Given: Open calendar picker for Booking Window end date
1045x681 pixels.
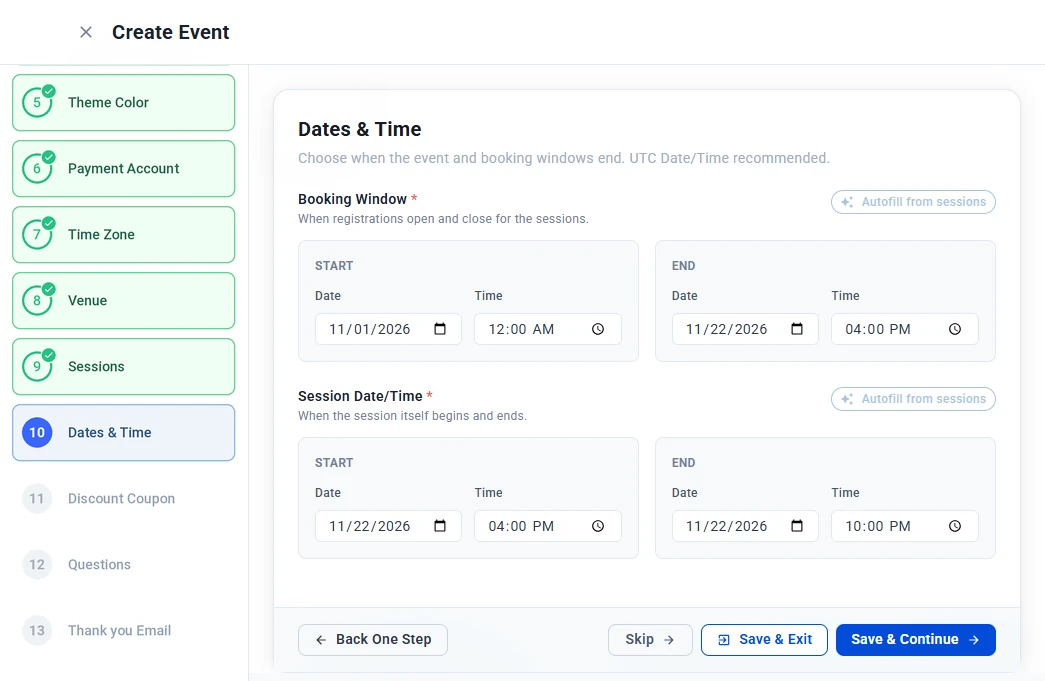Looking at the screenshot, I should tap(796, 329).
